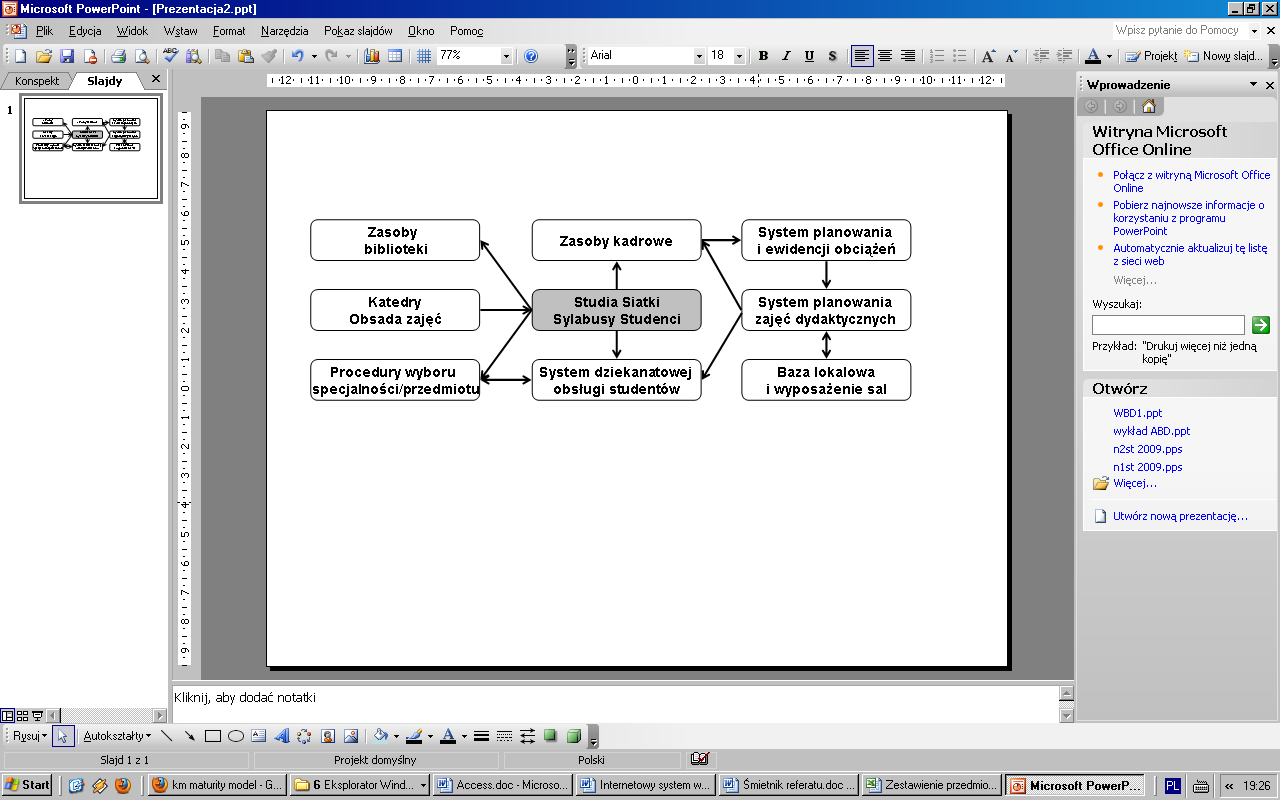Open the WBD1.ppt recent file link
Image resolution: width=1280 pixels, height=800 pixels.
(1137, 413)
